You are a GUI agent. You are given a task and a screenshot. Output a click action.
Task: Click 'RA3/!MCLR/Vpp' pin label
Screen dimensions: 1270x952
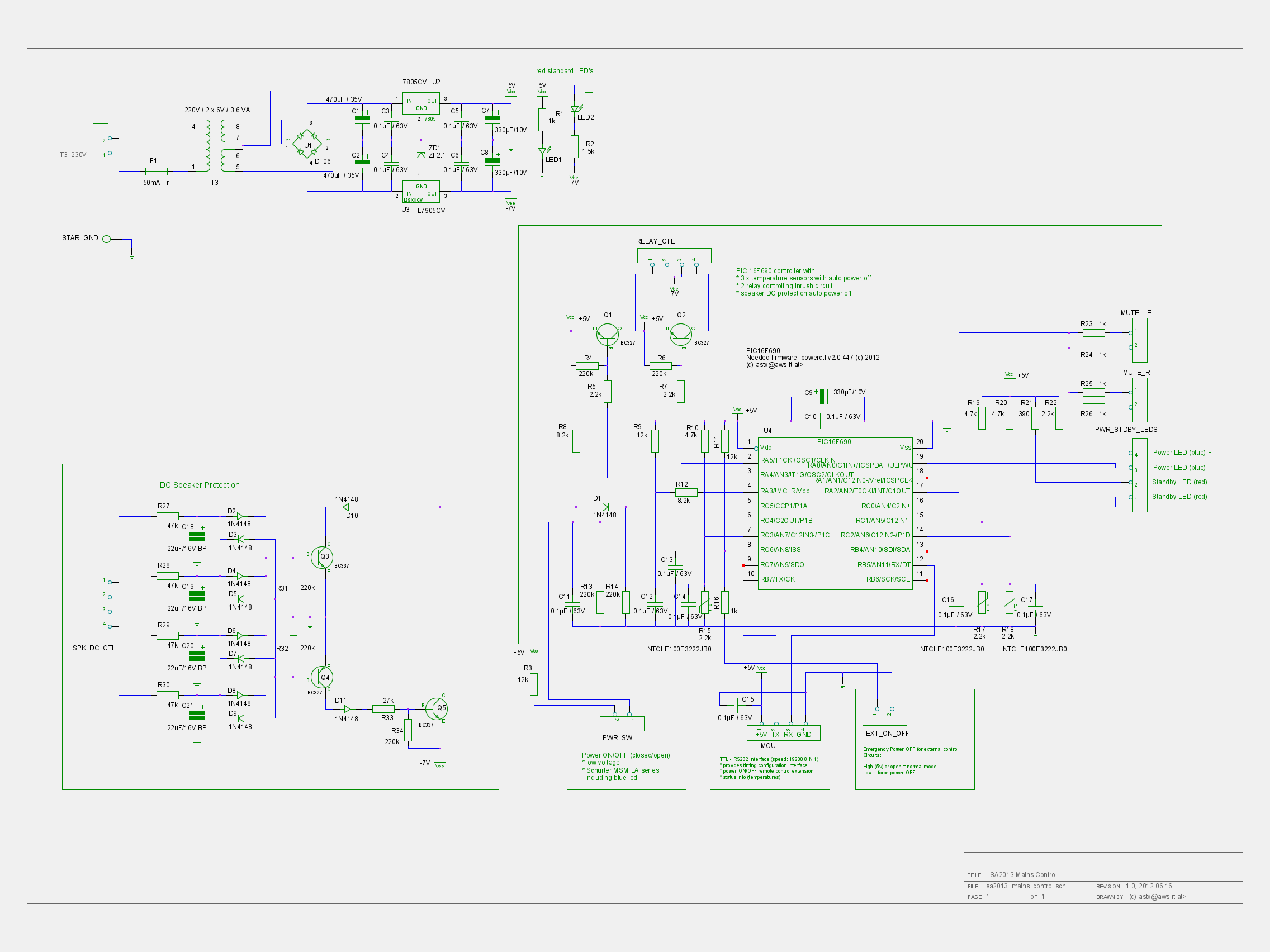tap(785, 491)
